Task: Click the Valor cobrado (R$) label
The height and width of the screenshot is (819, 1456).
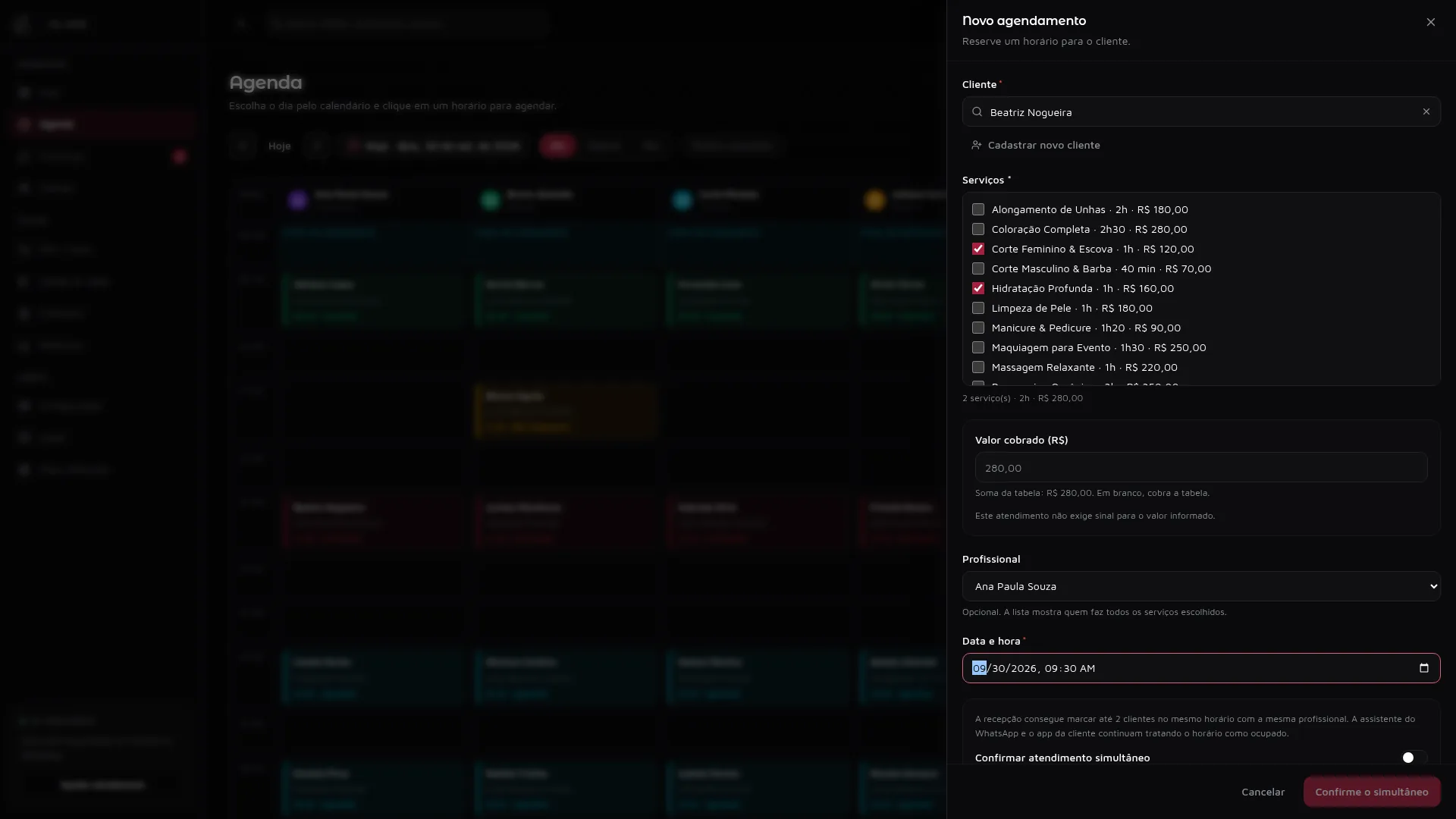Action: pos(1021,440)
